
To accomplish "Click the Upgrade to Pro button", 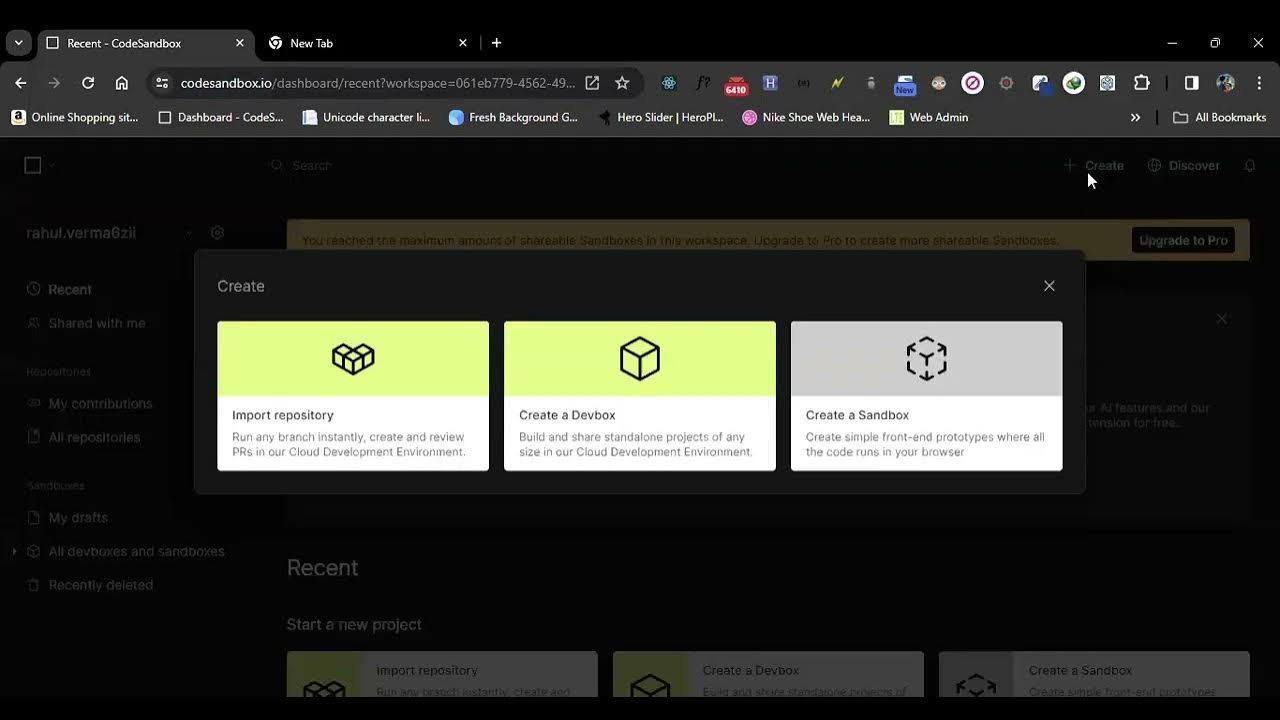I will pos(1183,240).
